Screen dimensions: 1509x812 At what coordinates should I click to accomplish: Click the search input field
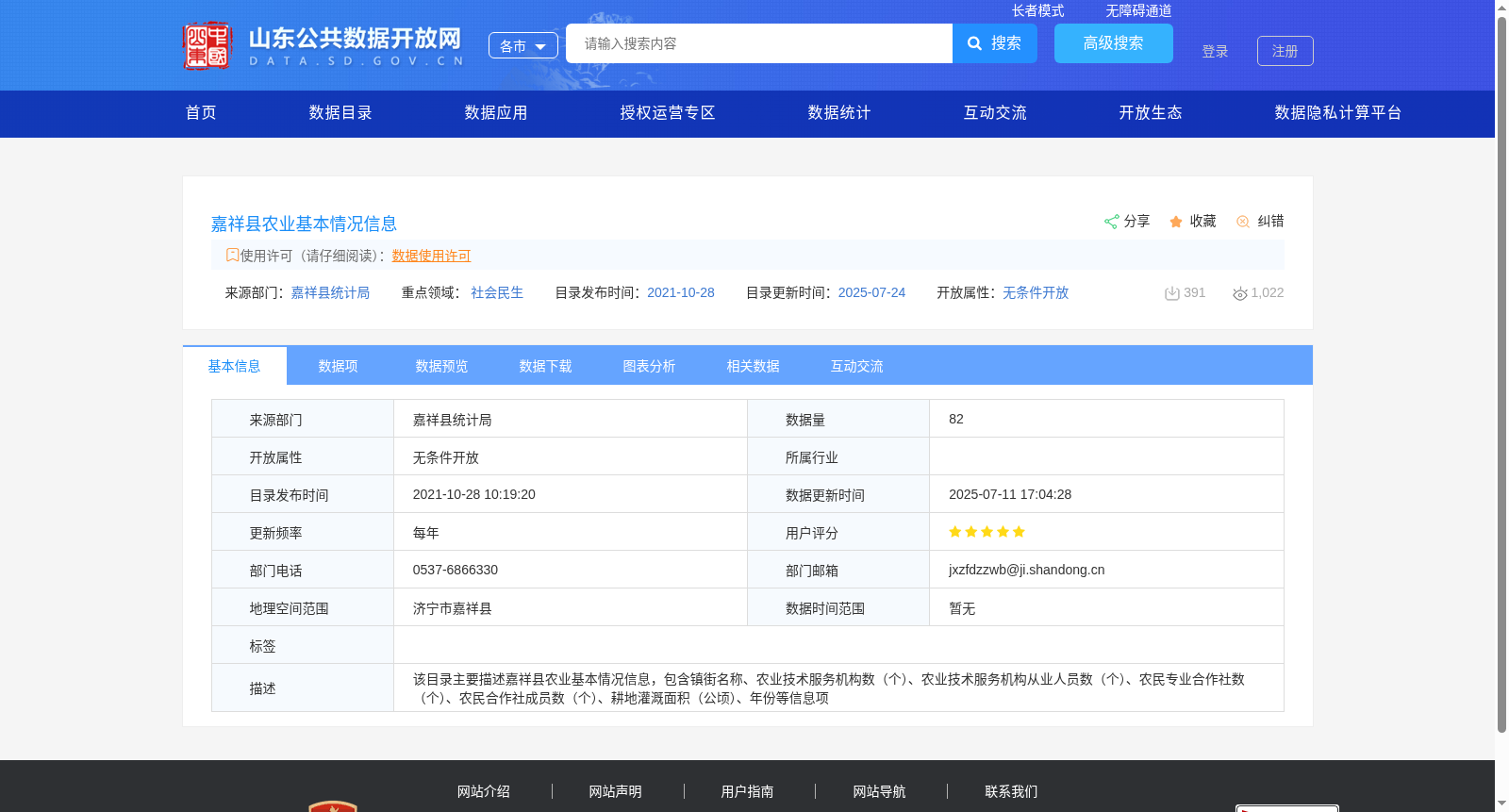pos(759,43)
